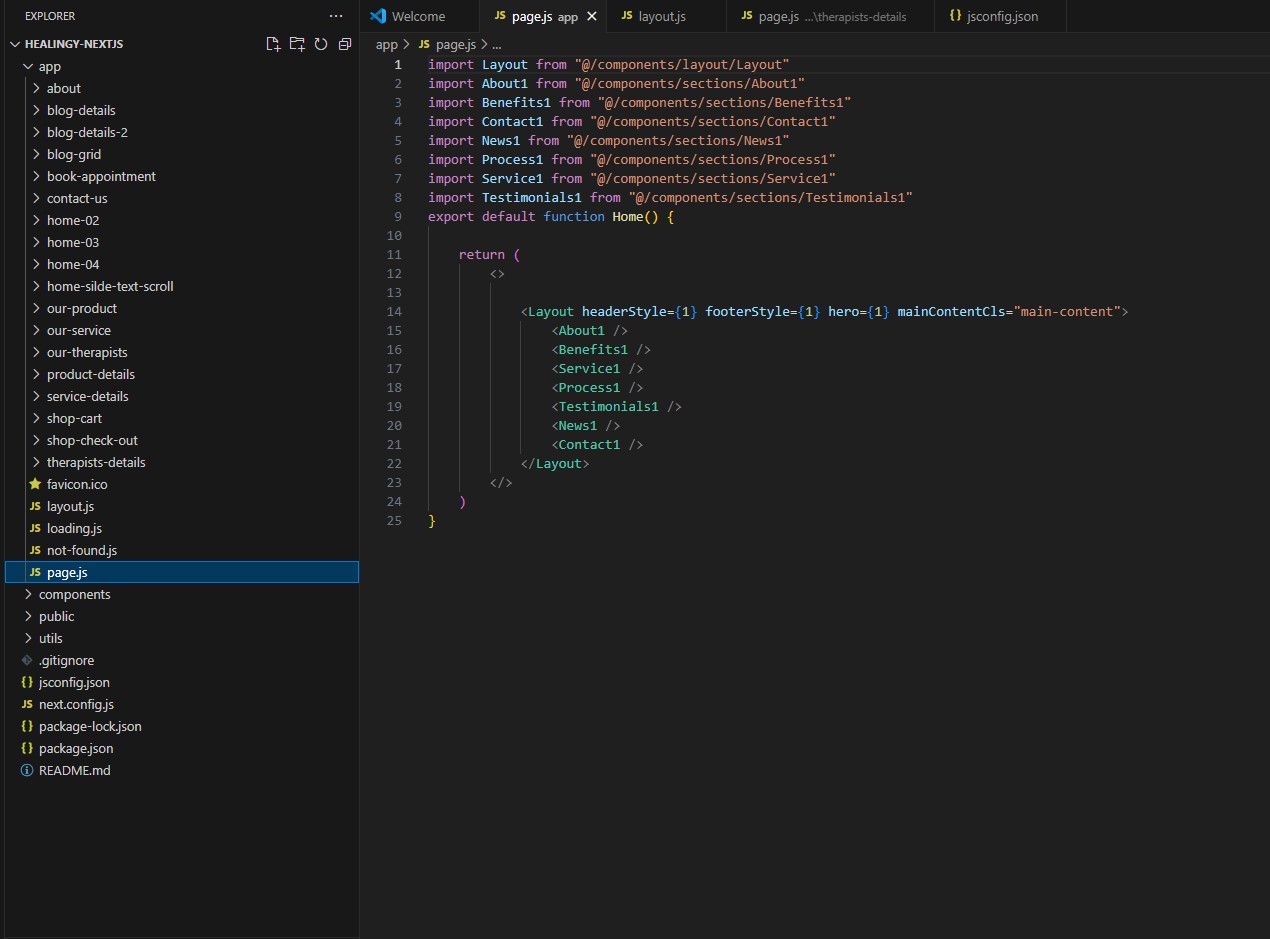Click the ellipsis at the breadcrumb end
Viewport: 1270px width, 939px height.
(x=497, y=45)
